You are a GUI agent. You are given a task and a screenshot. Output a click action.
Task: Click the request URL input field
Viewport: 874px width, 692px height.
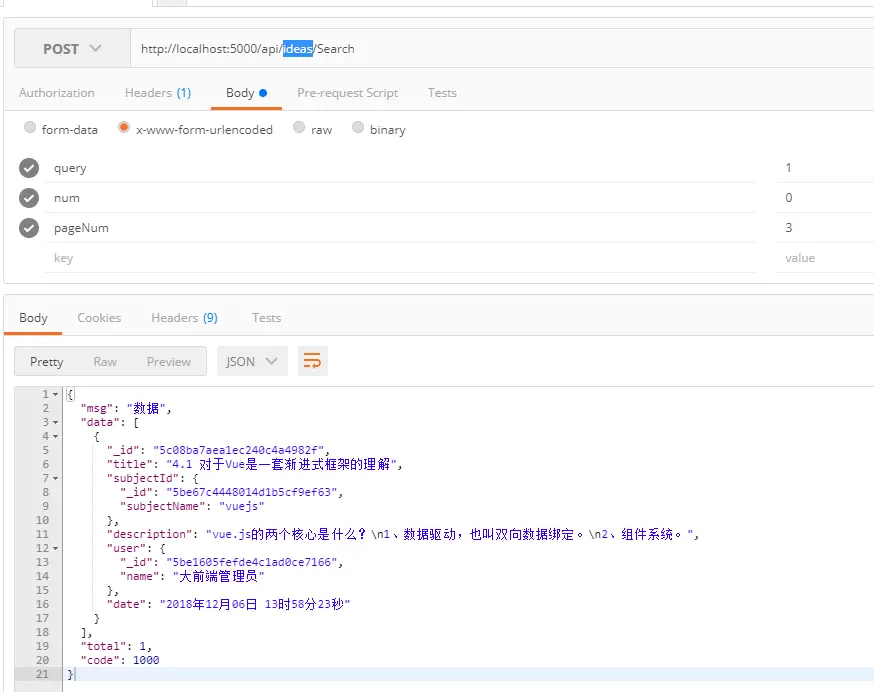click(x=502, y=49)
